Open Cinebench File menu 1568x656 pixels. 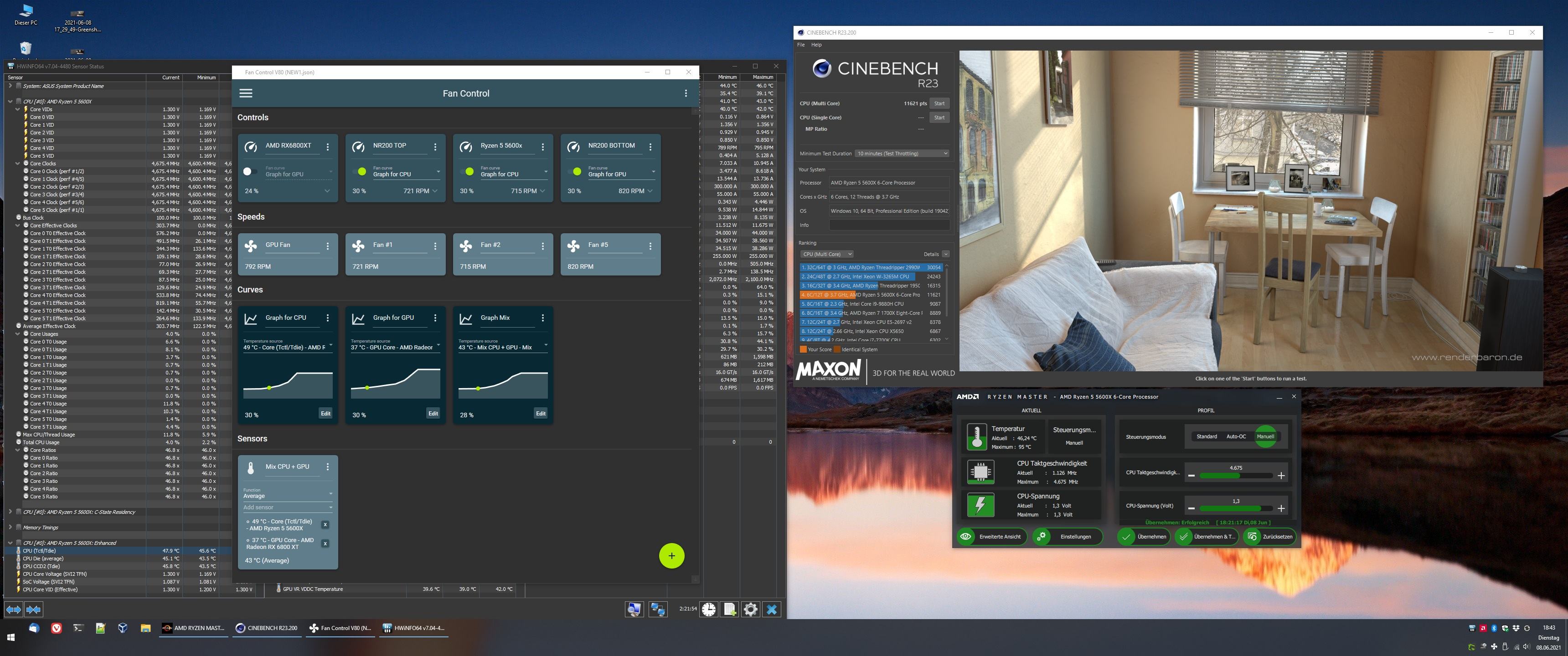(x=801, y=45)
